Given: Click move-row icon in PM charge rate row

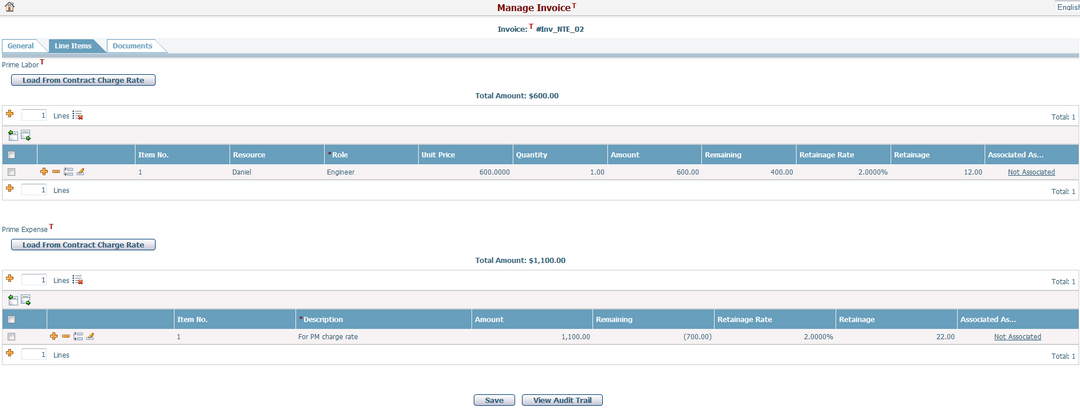Looking at the screenshot, I should pyautogui.click(x=78, y=337).
